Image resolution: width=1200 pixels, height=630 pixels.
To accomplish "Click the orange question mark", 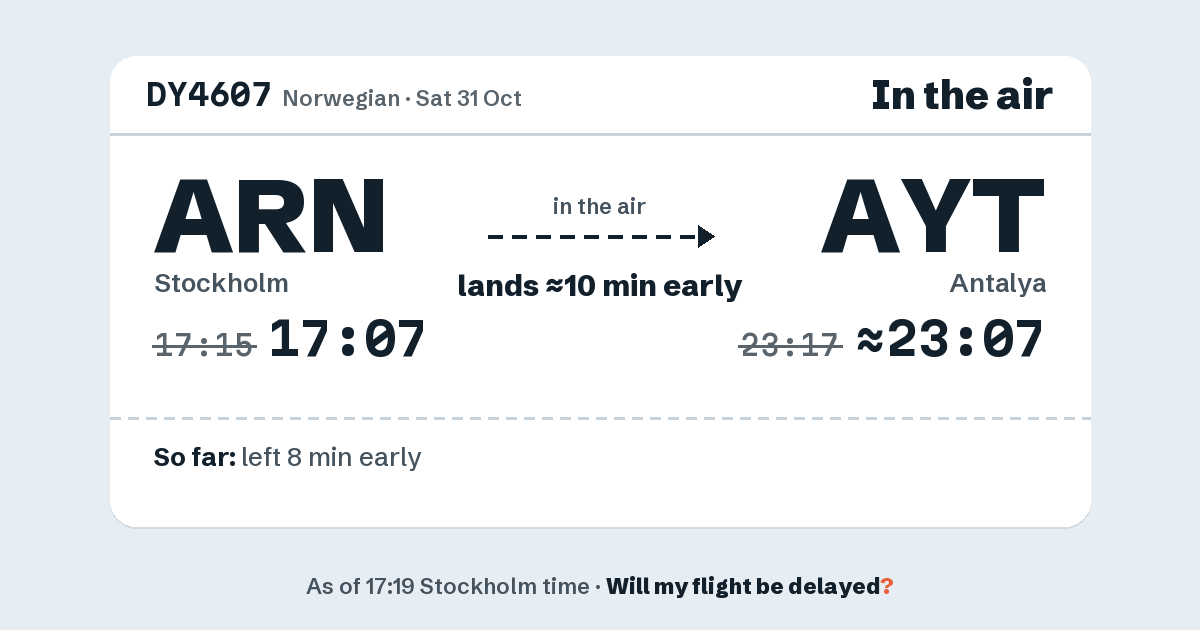I will pos(887,587).
